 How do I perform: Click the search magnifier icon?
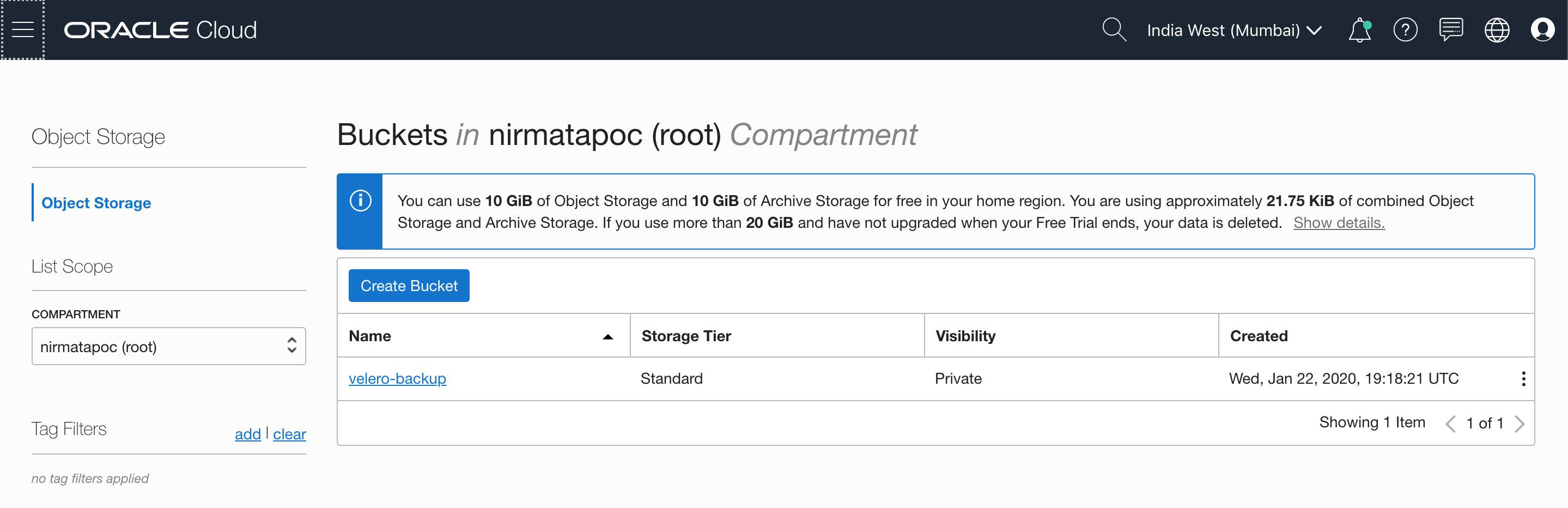pyautogui.click(x=1114, y=29)
